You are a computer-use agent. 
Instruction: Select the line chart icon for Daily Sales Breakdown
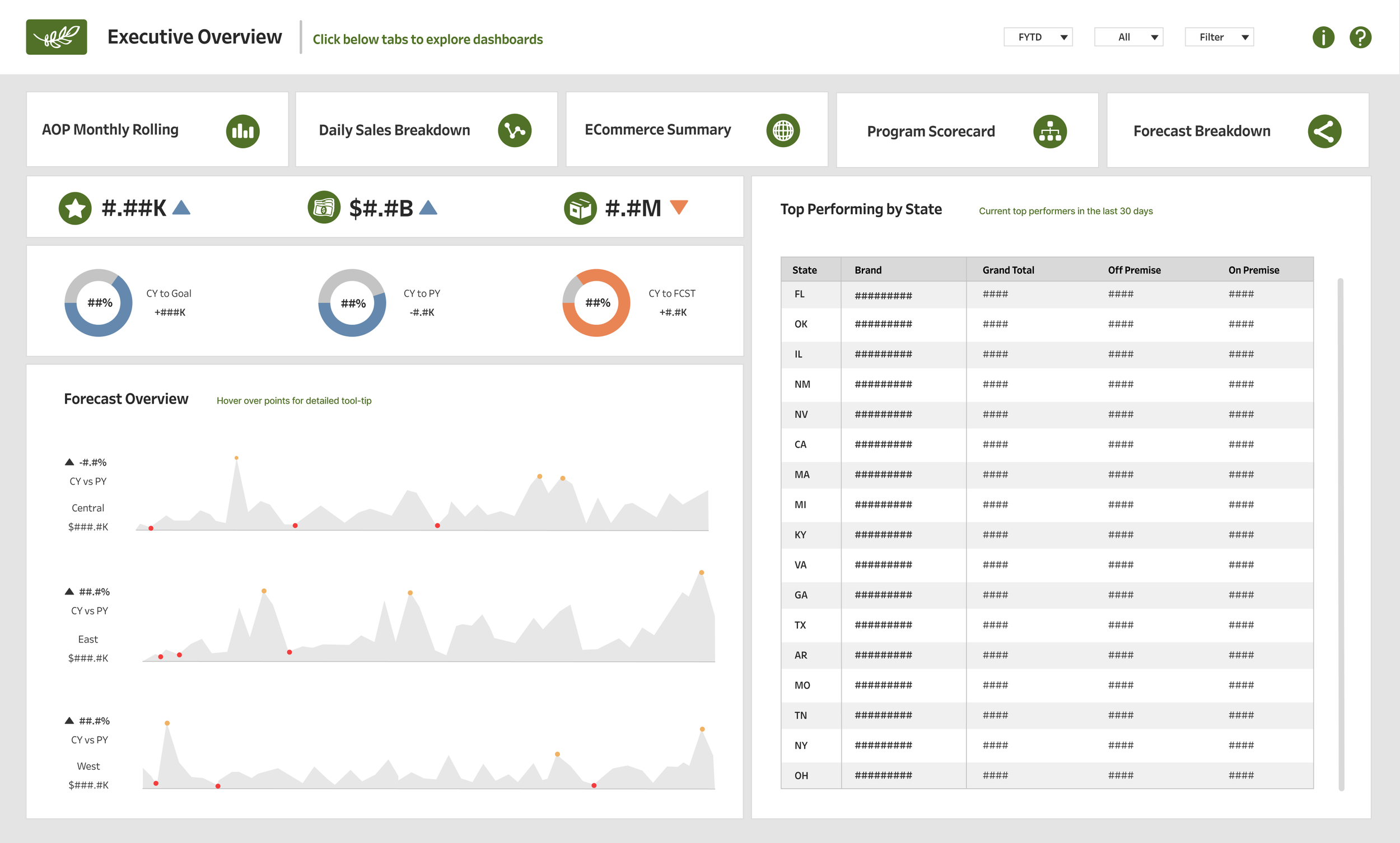[514, 130]
